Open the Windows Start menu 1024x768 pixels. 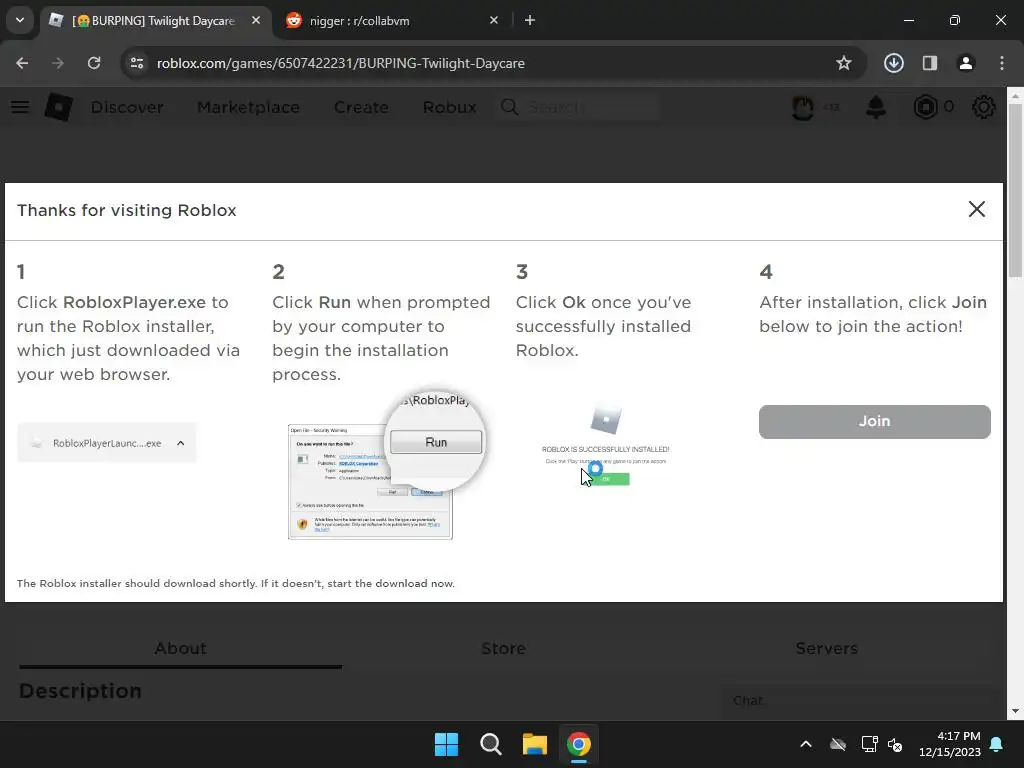[447, 744]
